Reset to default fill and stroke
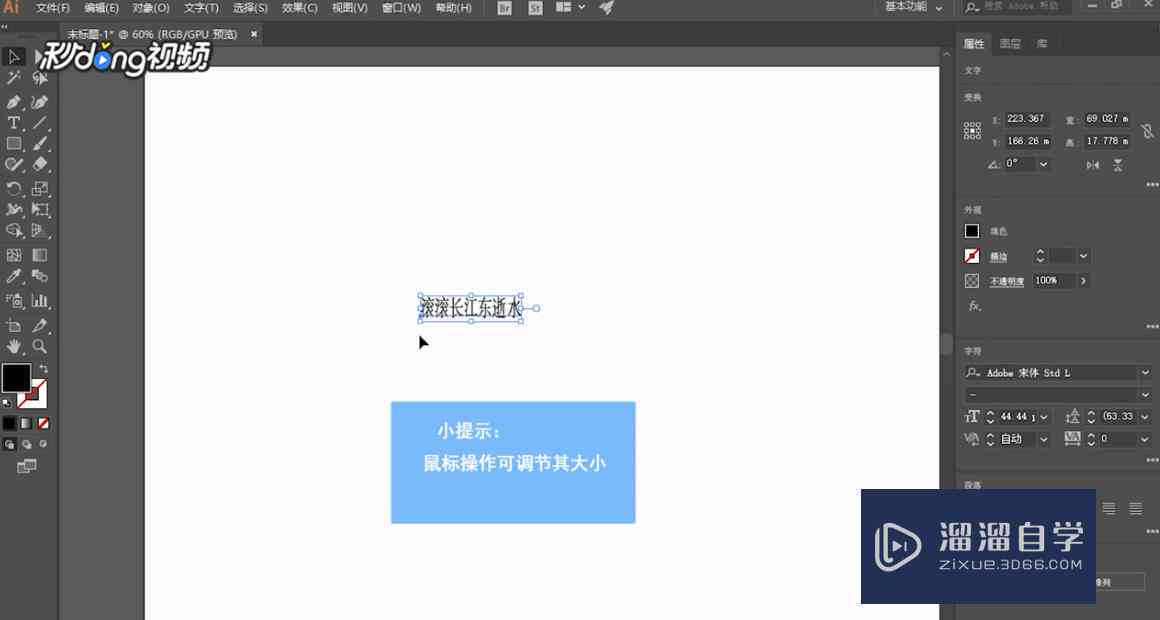The image size is (1160, 620). (7, 403)
